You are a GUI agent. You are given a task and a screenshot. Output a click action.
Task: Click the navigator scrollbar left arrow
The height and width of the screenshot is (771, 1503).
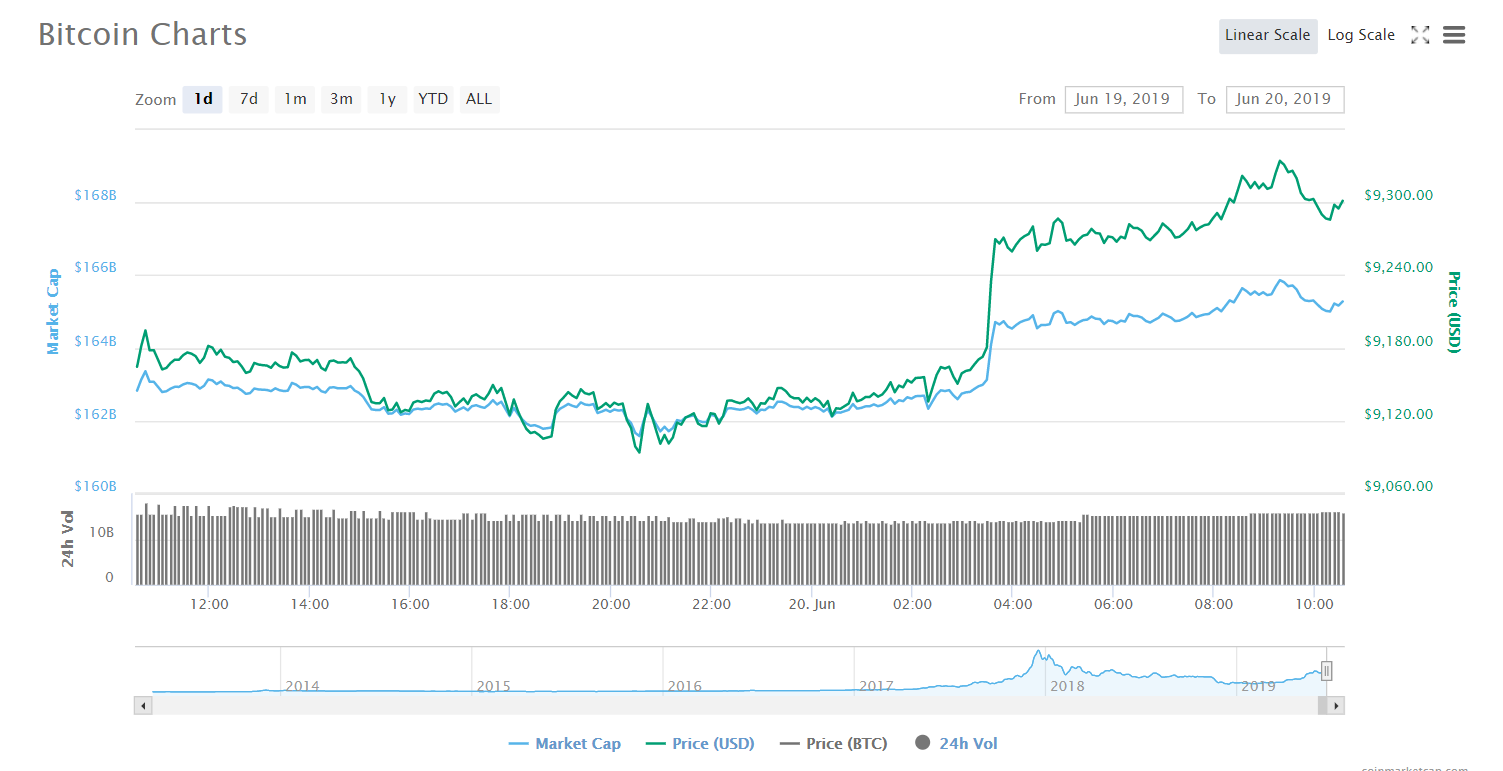click(x=143, y=706)
